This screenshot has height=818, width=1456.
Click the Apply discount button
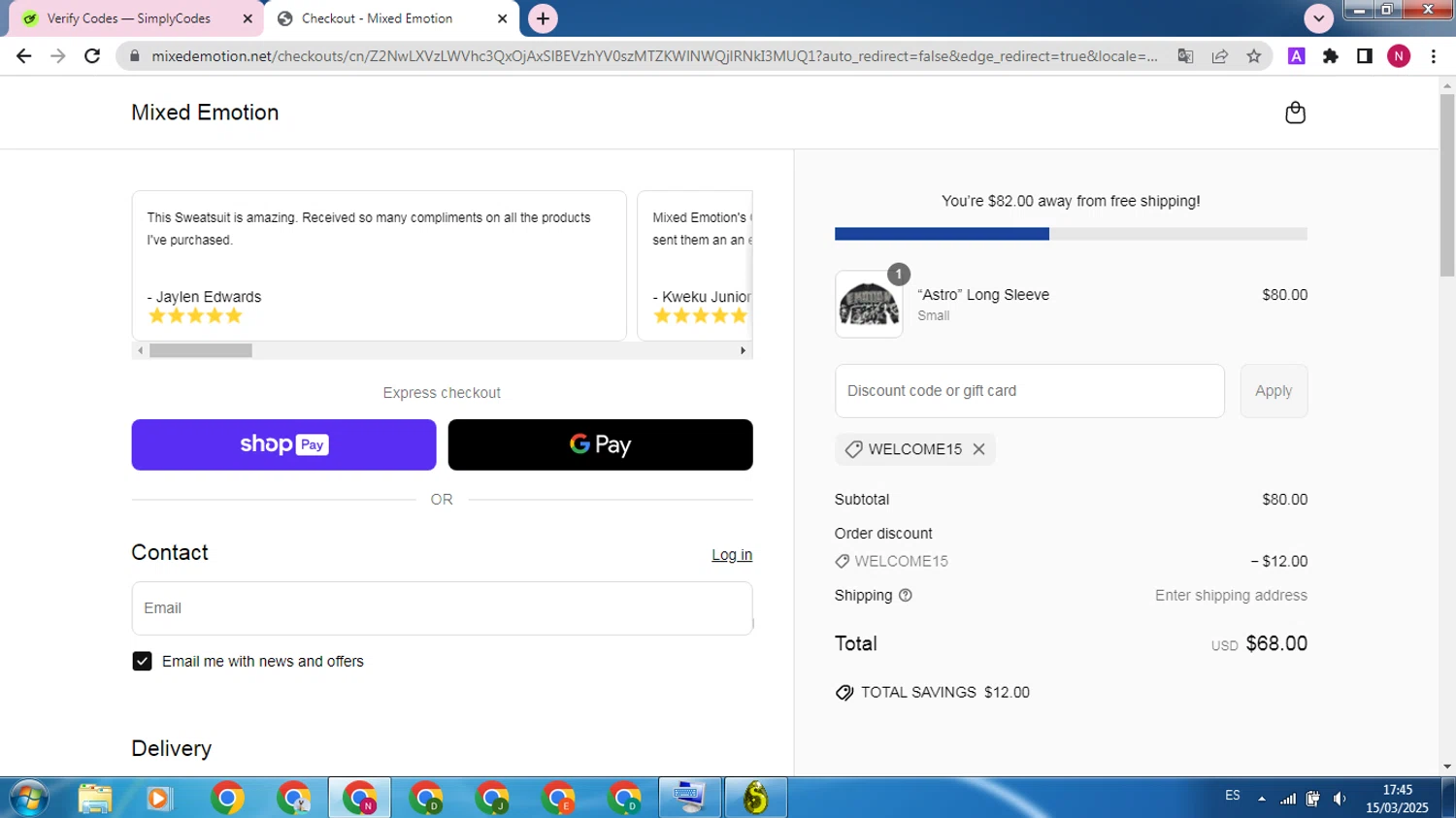coord(1274,391)
